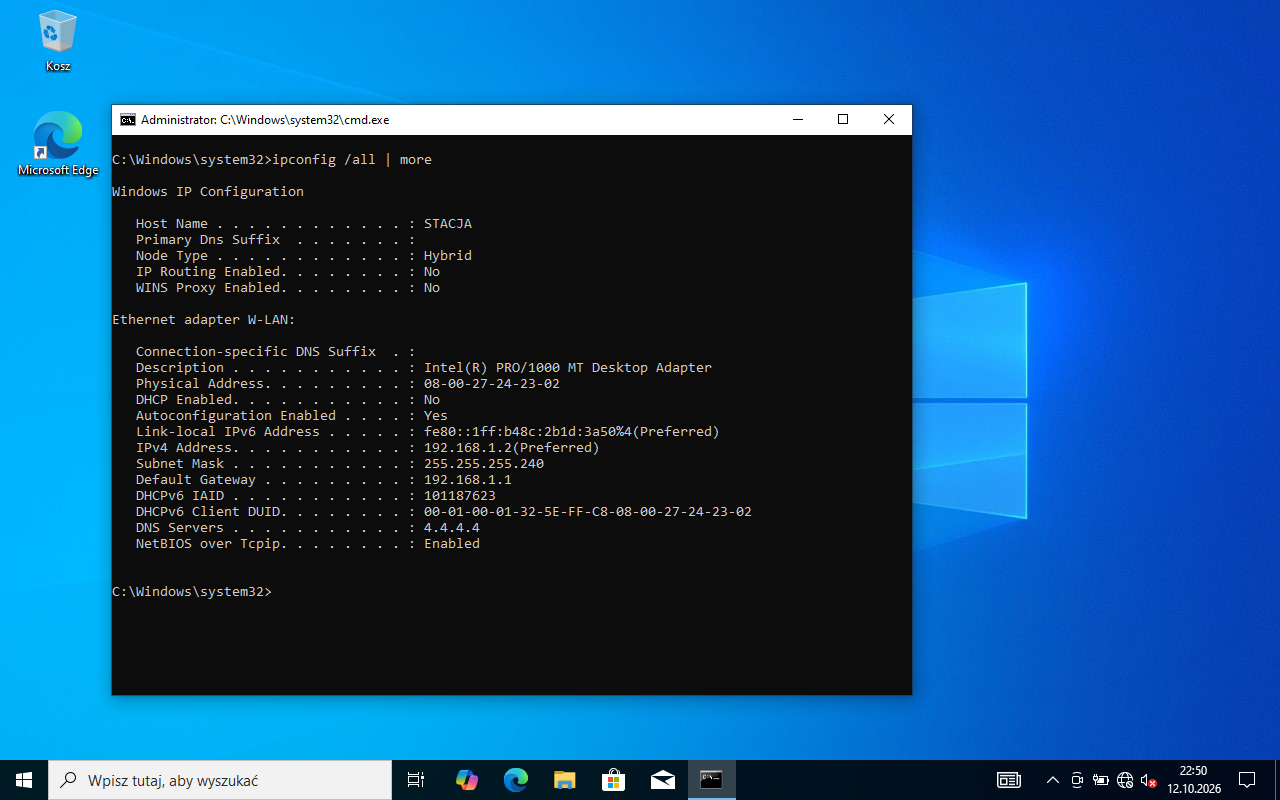Click the DHCPv6 IAID value 101187623

pos(460,496)
